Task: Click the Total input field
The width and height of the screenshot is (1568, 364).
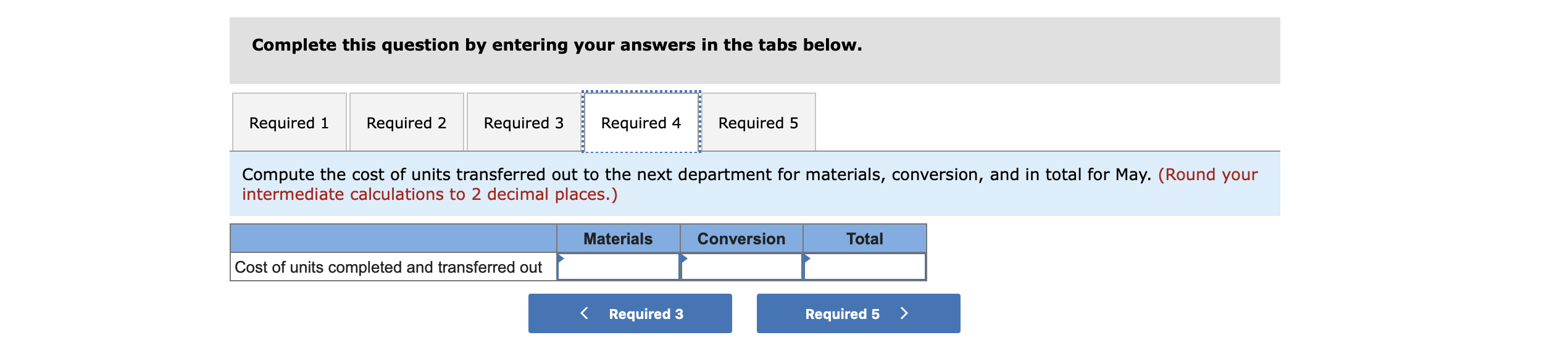Action: point(864,267)
